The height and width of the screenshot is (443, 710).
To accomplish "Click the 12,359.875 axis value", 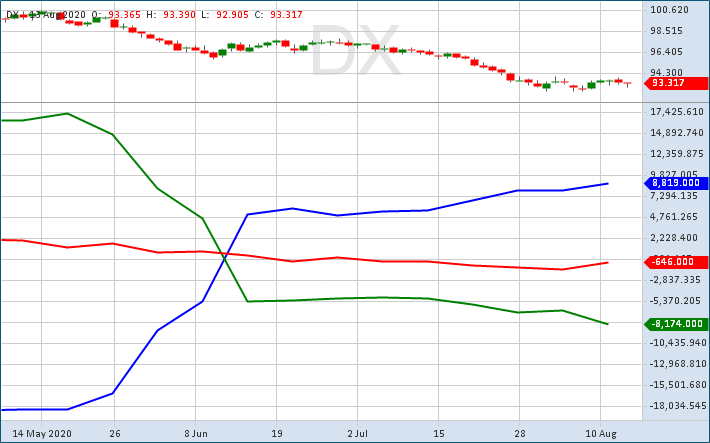I will pos(677,154).
